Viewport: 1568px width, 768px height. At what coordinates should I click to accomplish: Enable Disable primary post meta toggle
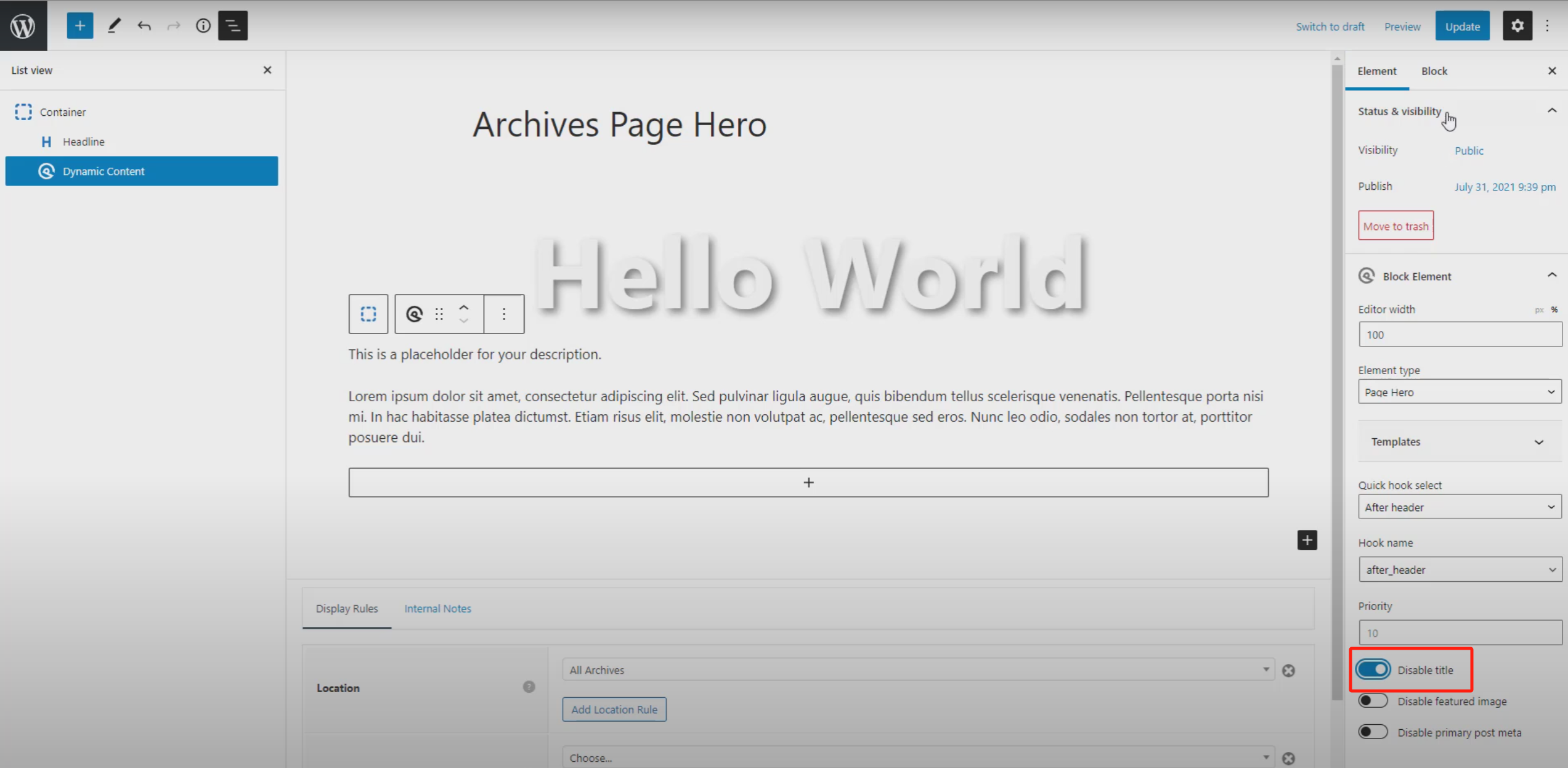pyautogui.click(x=1373, y=732)
